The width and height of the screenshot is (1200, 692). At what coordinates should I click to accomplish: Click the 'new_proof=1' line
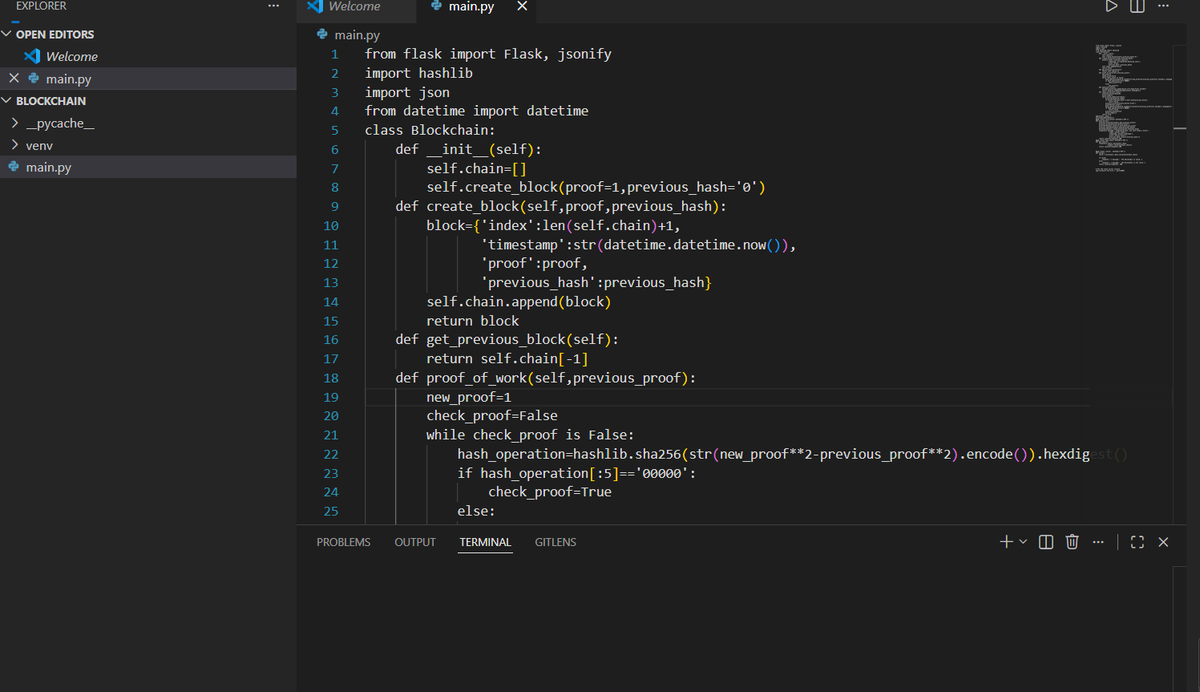point(469,397)
